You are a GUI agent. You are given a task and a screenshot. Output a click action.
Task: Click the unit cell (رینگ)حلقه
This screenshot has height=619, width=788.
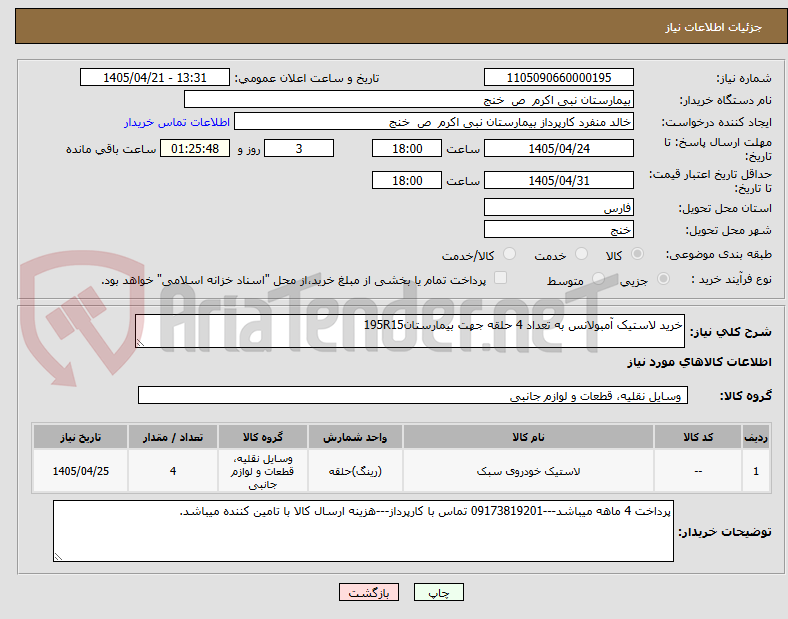(x=355, y=471)
